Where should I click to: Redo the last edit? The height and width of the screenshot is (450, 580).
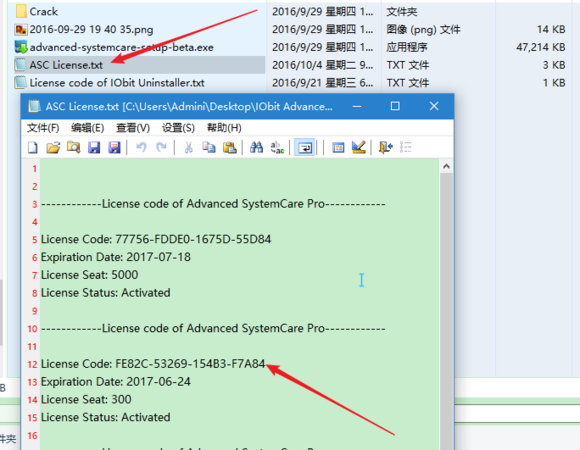[x=161, y=148]
